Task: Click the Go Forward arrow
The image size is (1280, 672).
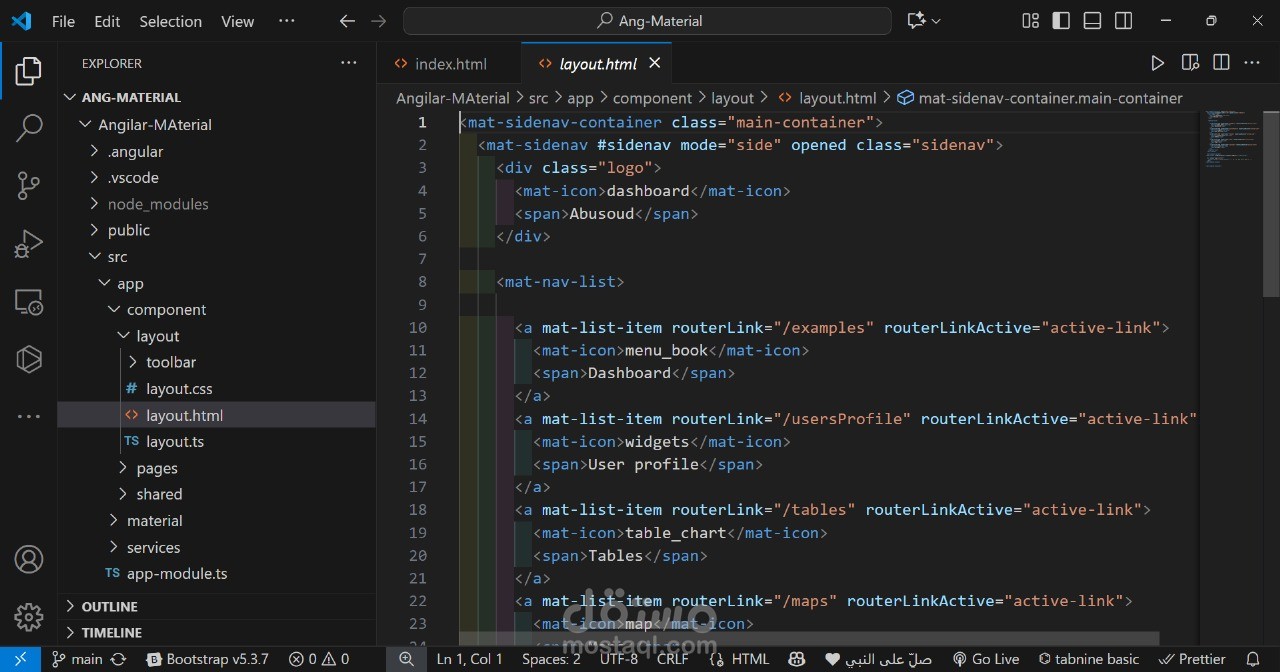Action: (379, 21)
